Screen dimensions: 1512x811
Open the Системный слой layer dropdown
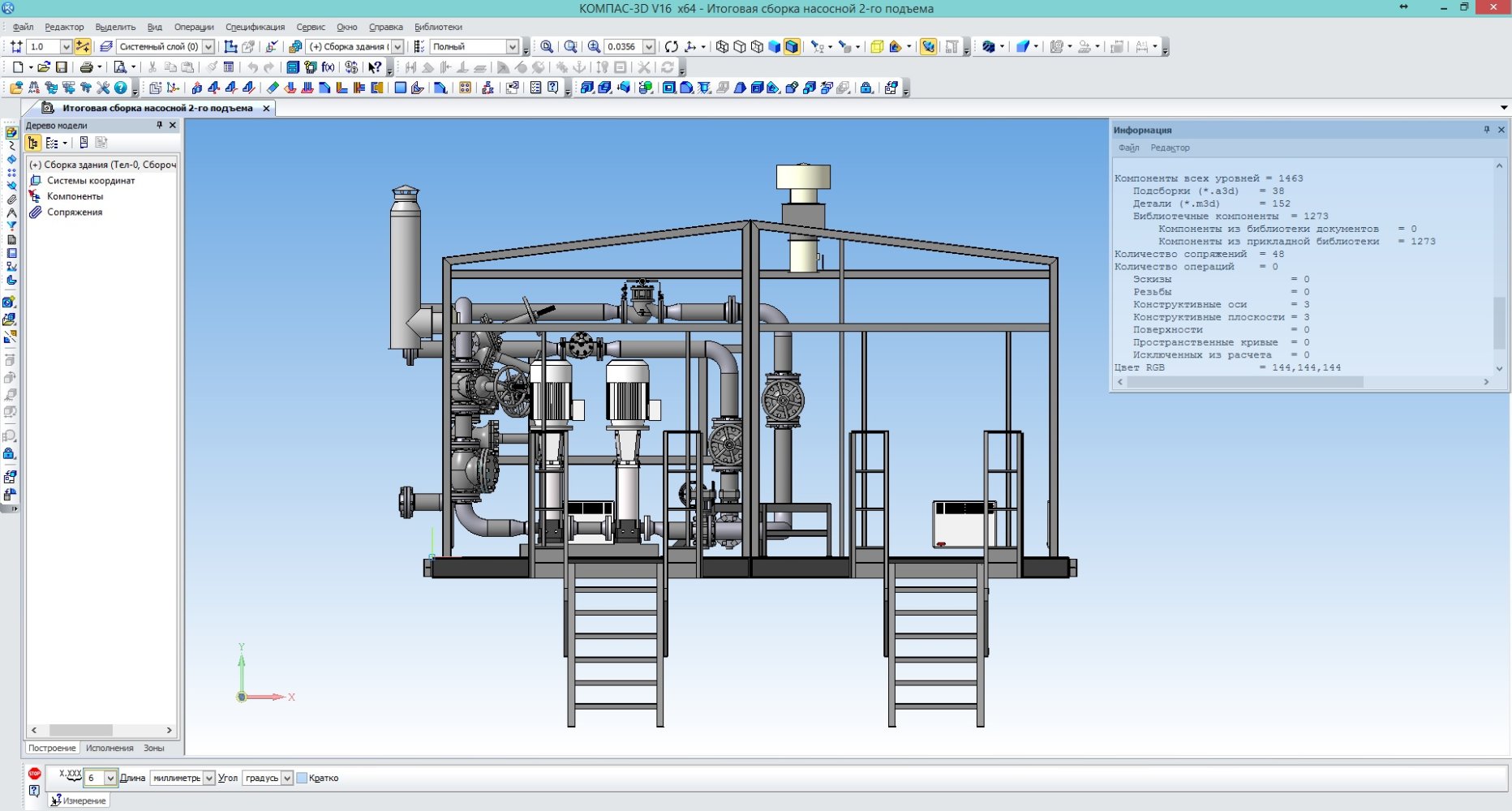[208, 47]
